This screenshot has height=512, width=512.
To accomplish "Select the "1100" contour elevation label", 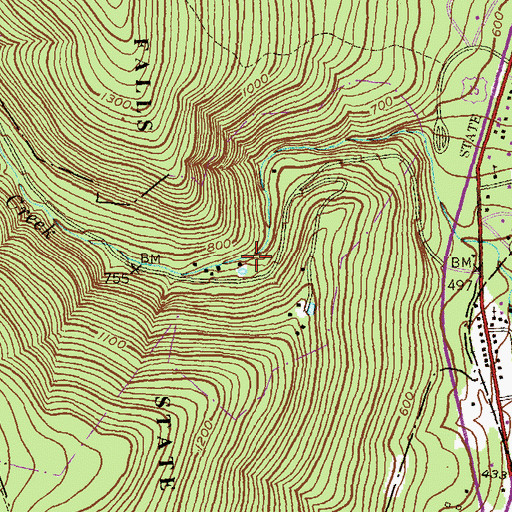I will [112, 340].
